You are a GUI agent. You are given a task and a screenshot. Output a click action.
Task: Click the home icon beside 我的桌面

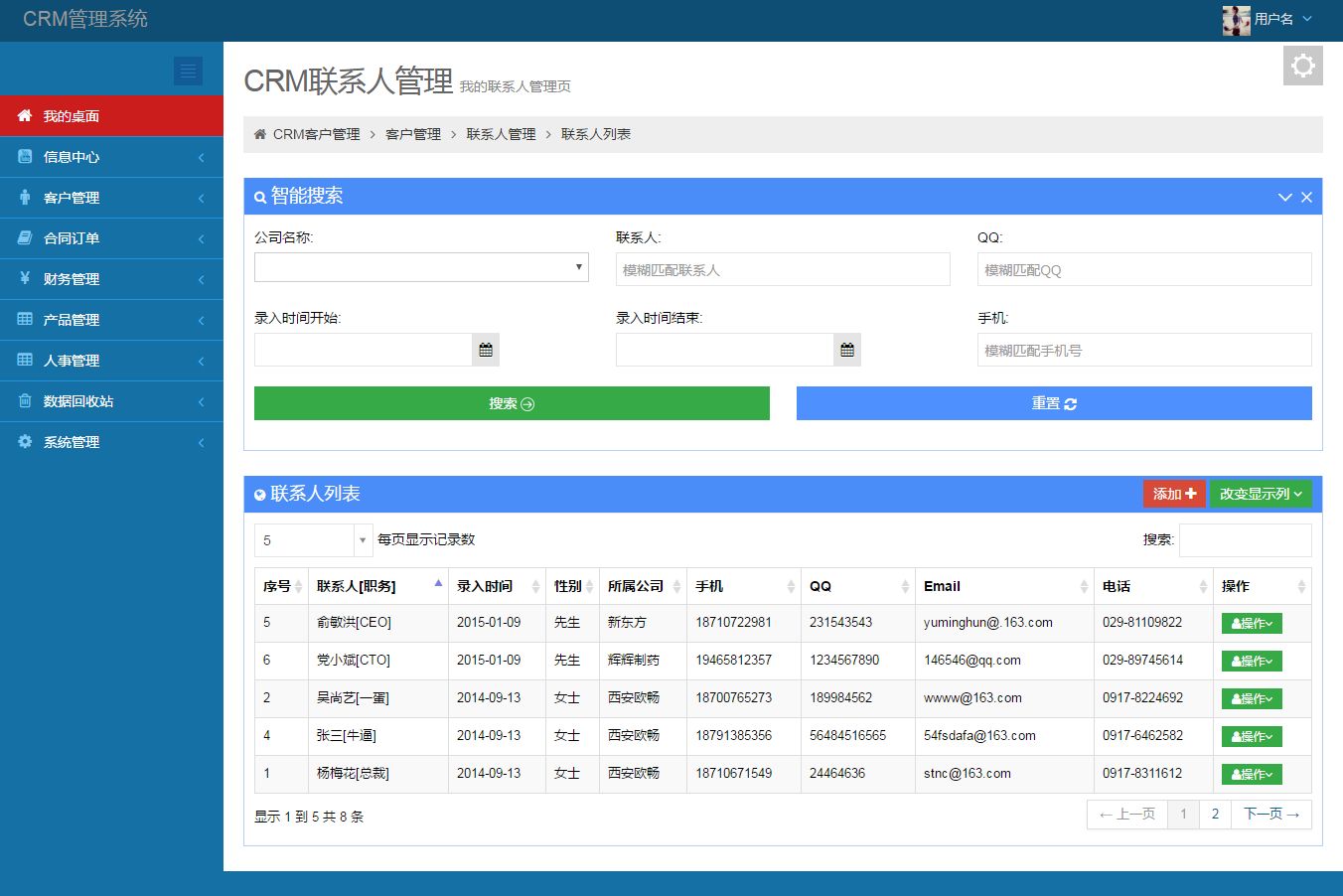[25, 115]
